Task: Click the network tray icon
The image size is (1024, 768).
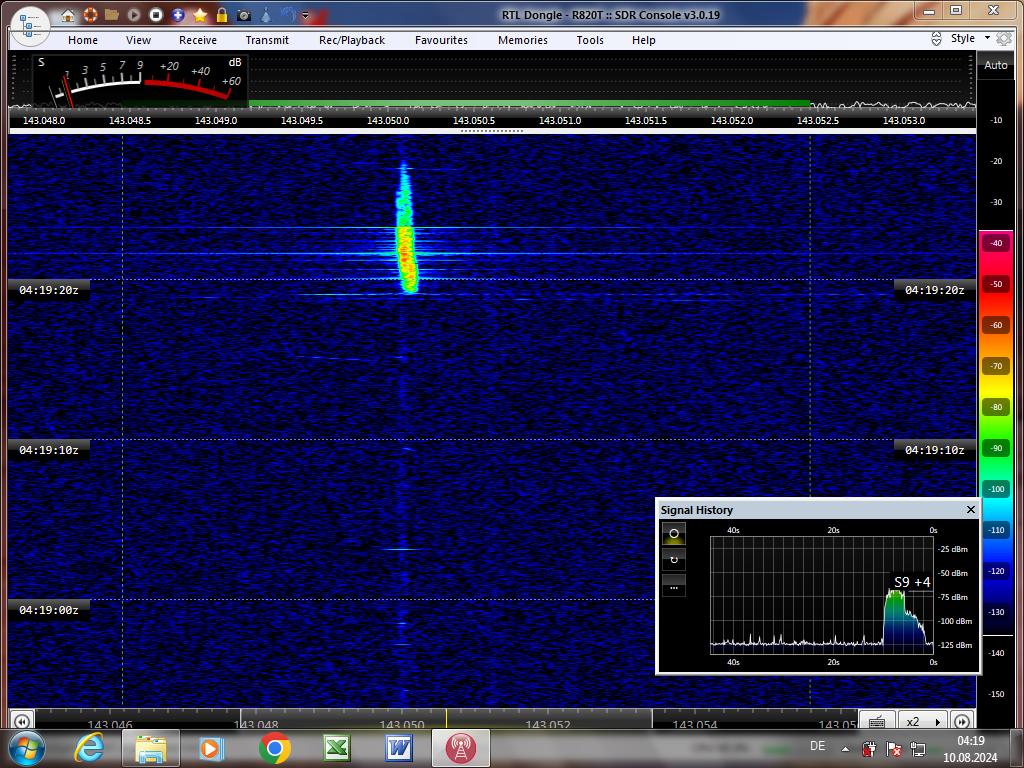Action: point(918,748)
